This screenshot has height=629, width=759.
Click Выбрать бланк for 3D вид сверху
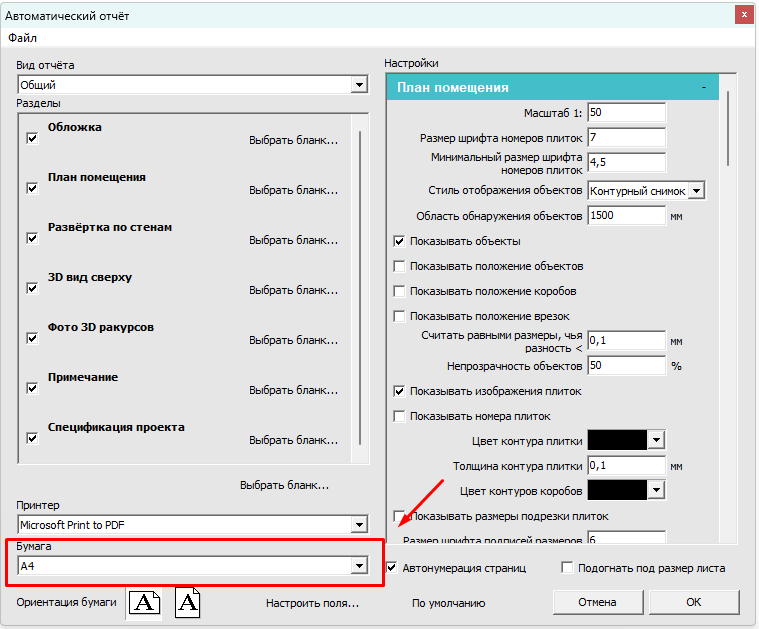293,291
